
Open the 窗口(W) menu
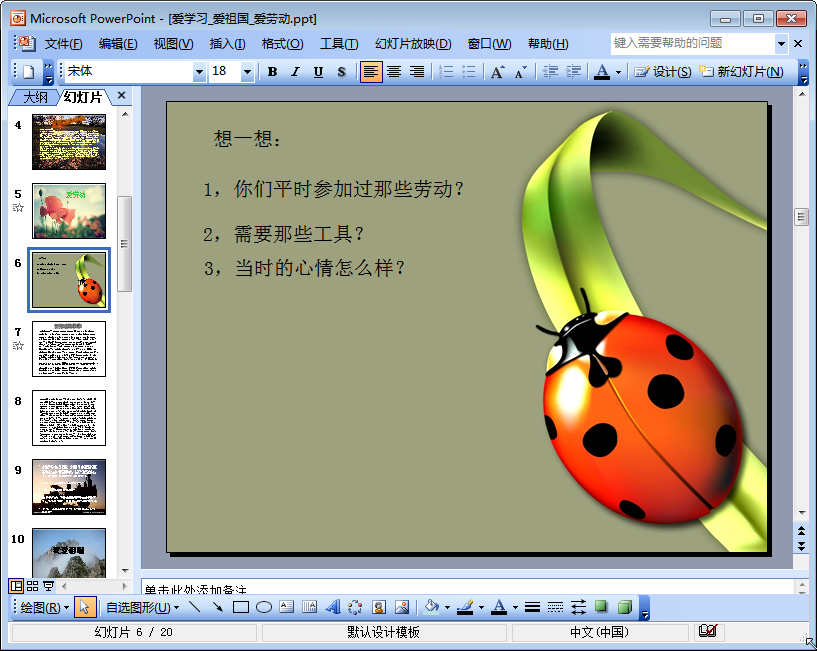489,44
